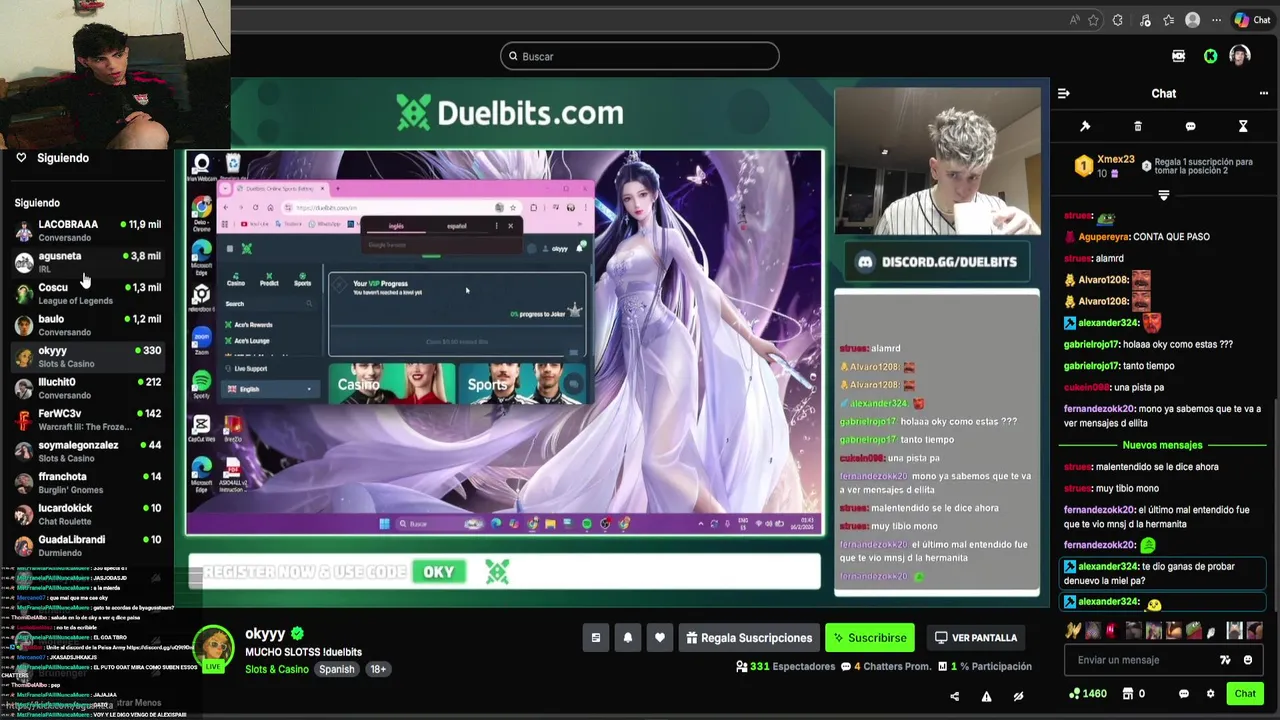The height and width of the screenshot is (720, 1280).
Task: Click Regala Suscripciones gift button
Action: pyautogui.click(x=750, y=637)
